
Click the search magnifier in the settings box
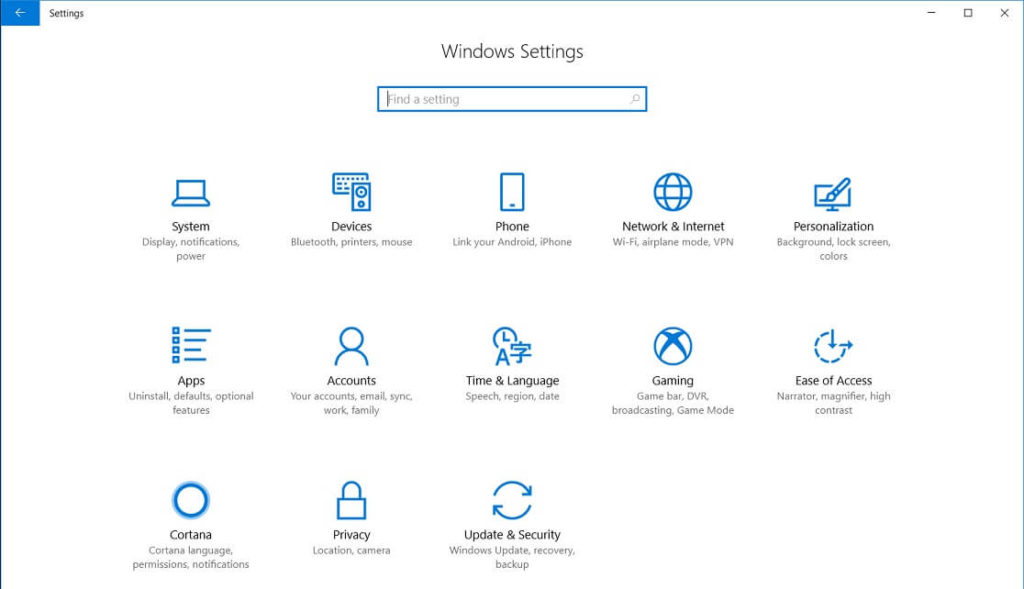634,99
